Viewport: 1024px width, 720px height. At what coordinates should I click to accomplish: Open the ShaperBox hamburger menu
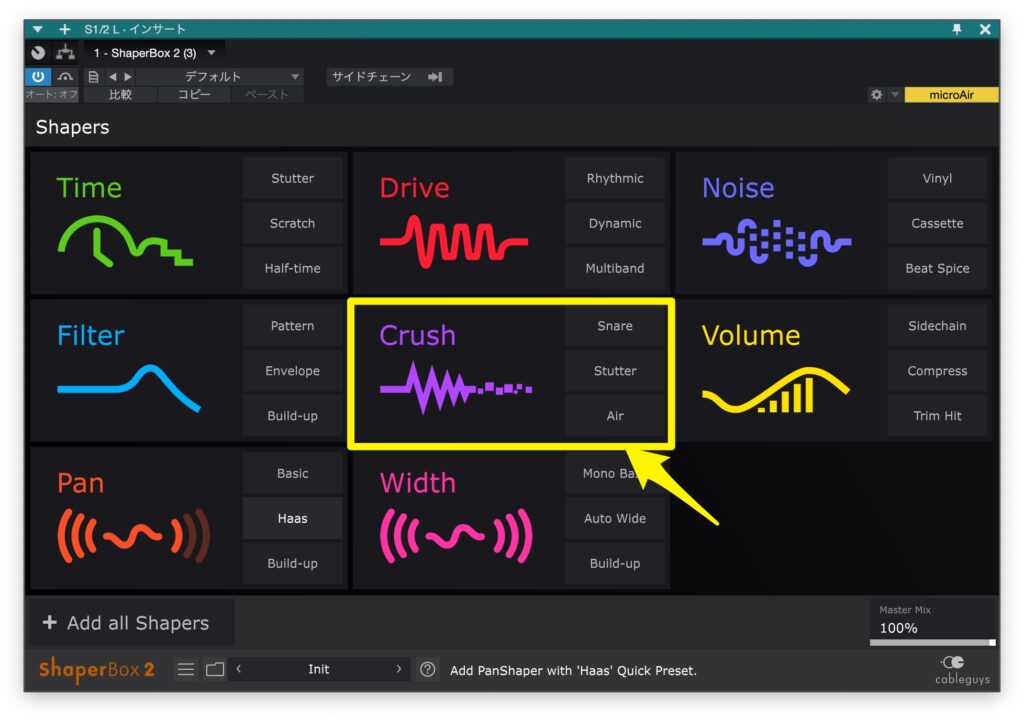click(x=186, y=670)
